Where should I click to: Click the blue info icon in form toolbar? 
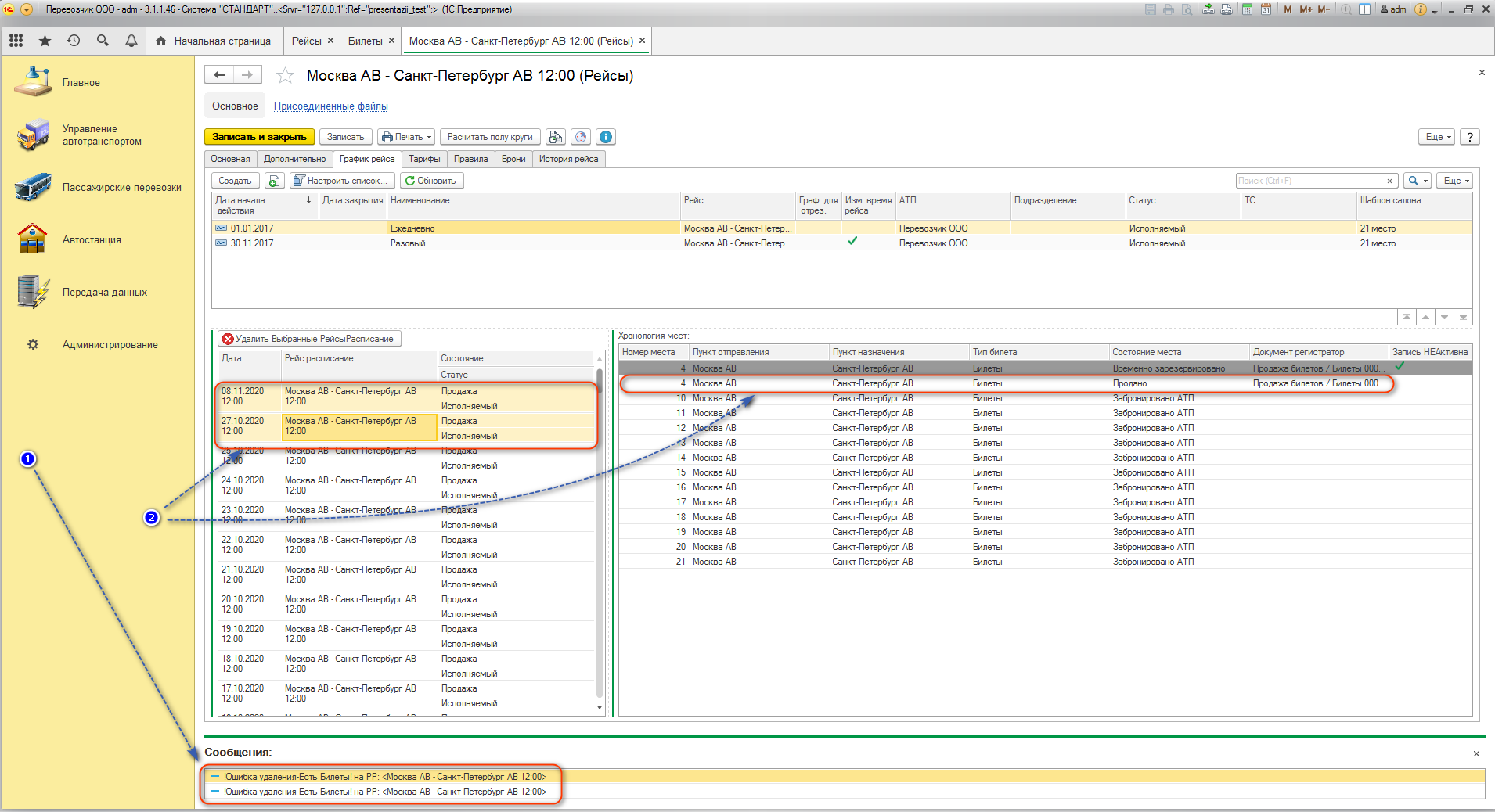pos(605,137)
